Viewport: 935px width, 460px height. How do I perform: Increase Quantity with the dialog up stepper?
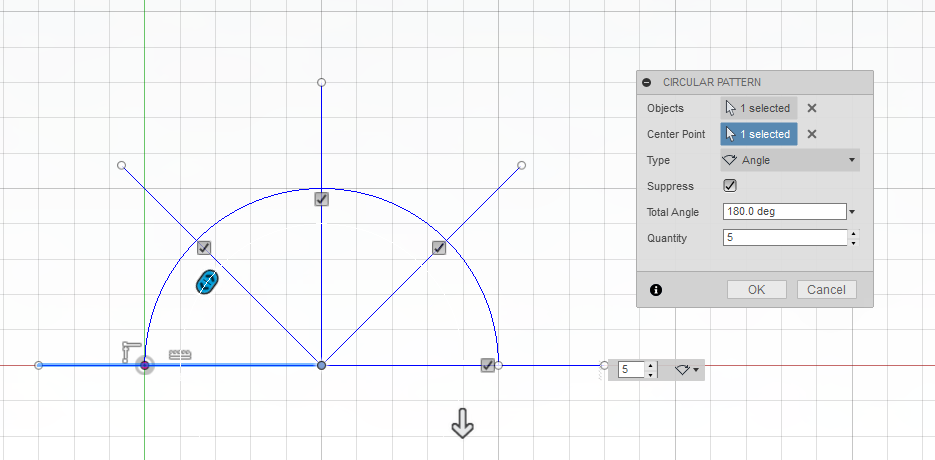coord(853,234)
